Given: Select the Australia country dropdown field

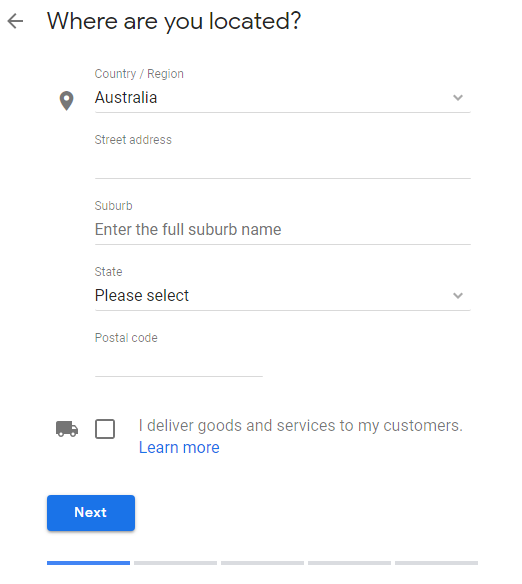Looking at the screenshot, I should (283, 98).
